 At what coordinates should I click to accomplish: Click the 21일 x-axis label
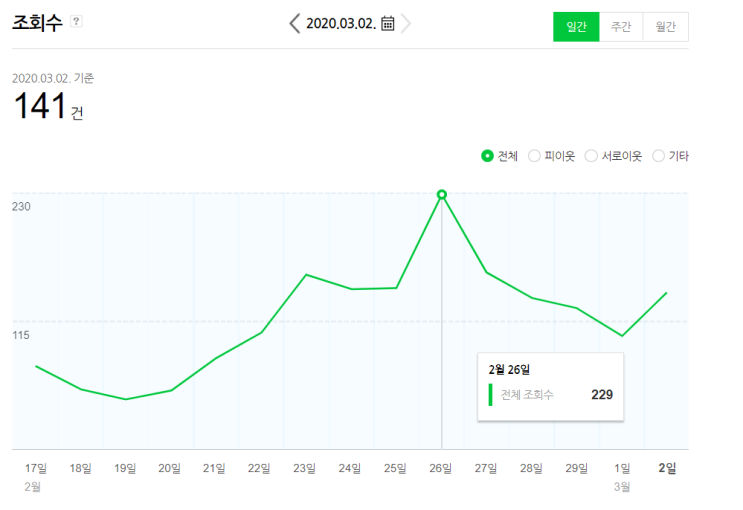[214, 468]
